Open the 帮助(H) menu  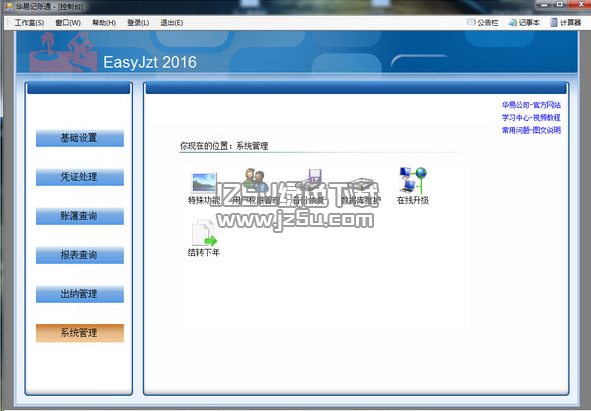point(104,23)
